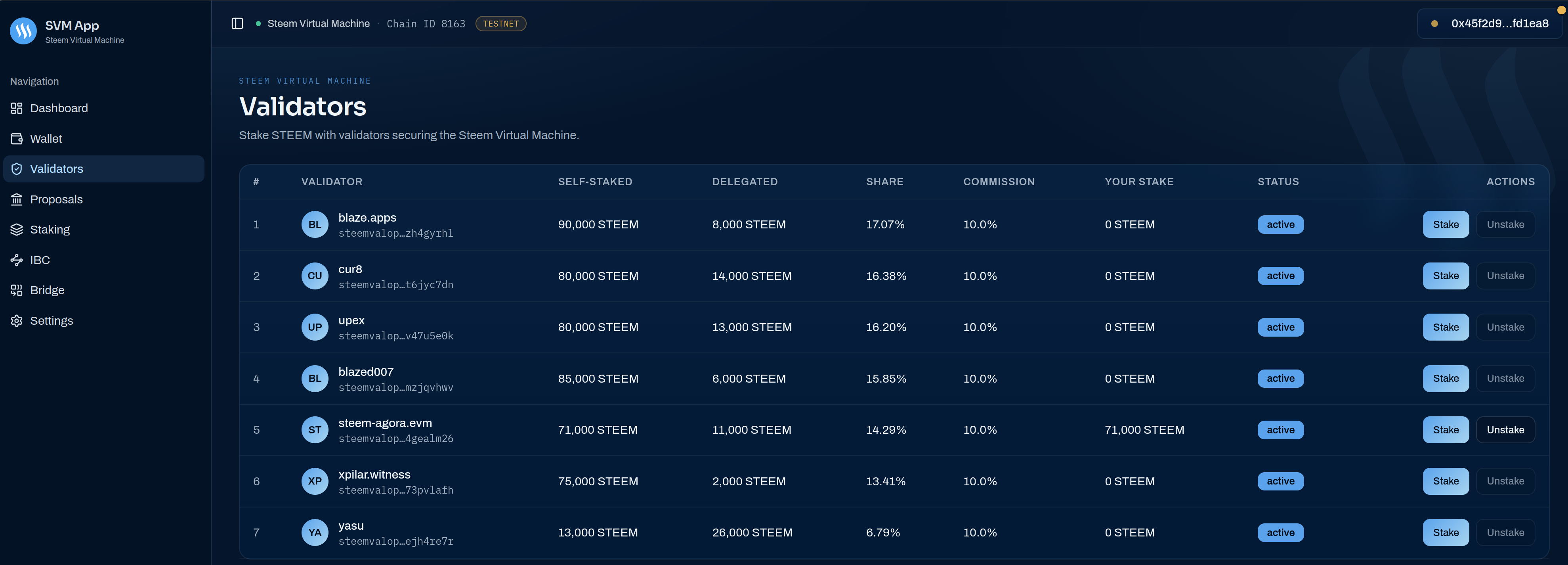Click the Bridge icon in sidebar
The height and width of the screenshot is (565, 1568).
click(16, 290)
